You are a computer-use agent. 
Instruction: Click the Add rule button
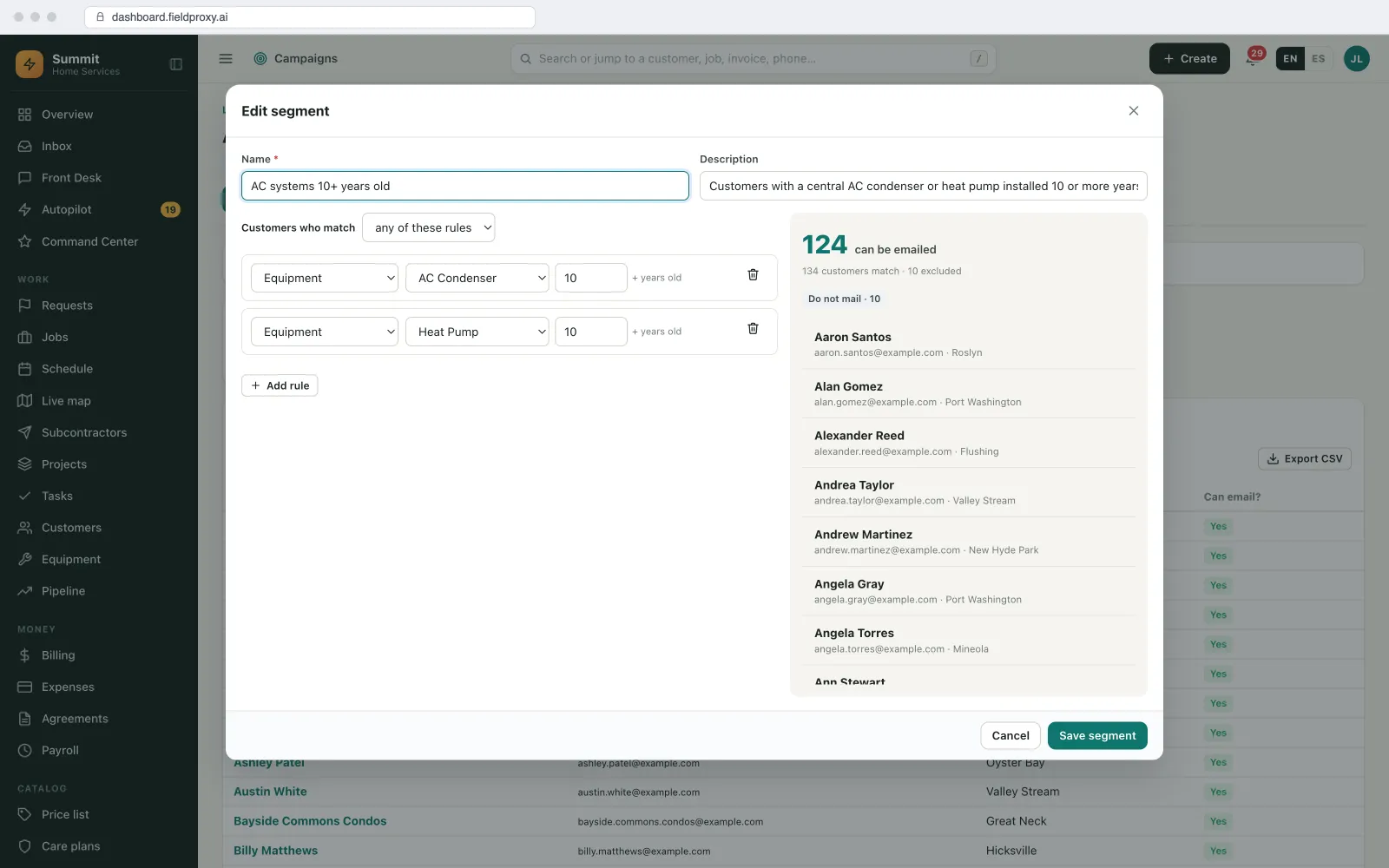pyautogui.click(x=280, y=386)
